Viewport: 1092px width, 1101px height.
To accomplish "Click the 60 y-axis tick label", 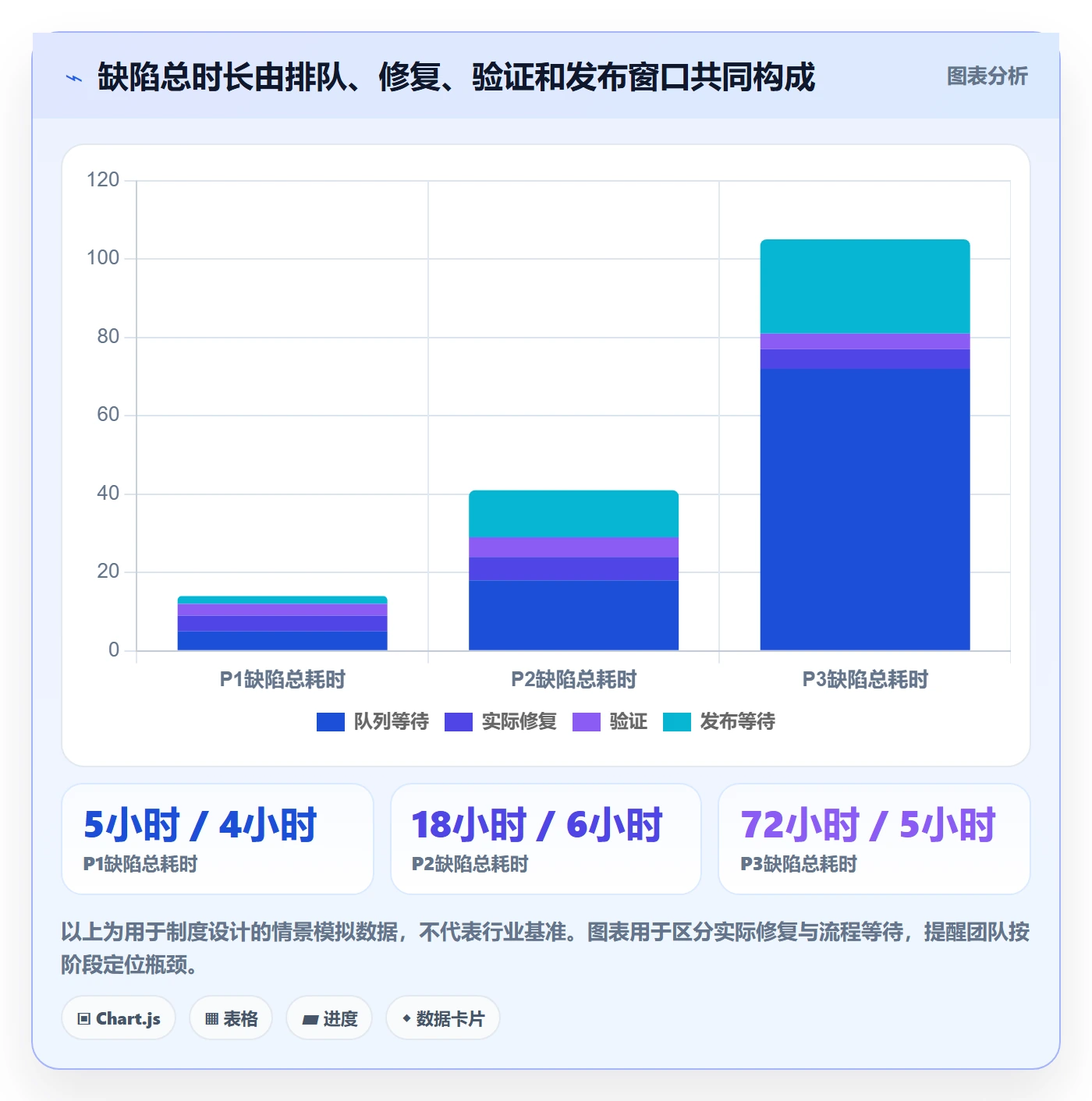I will click(108, 415).
